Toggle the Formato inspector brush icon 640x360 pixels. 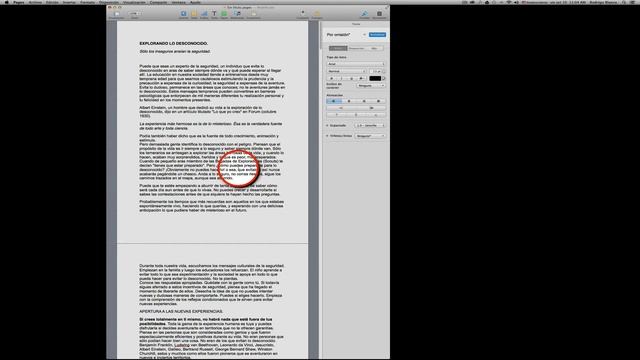pos(364,14)
